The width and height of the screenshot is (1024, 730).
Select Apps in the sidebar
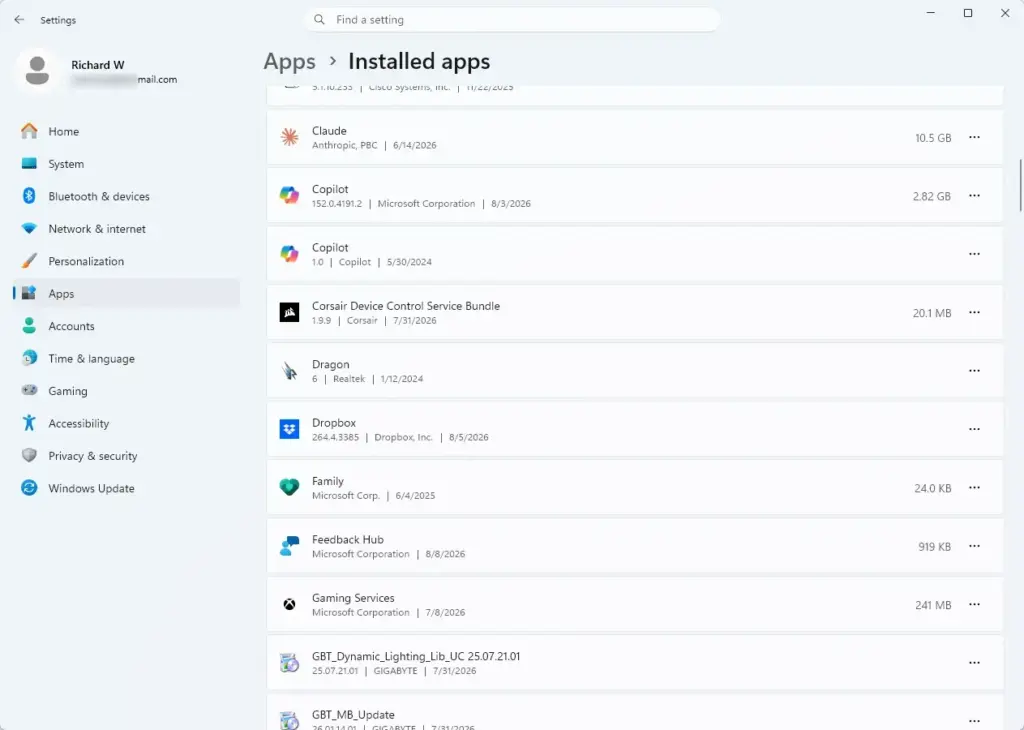pos(126,293)
